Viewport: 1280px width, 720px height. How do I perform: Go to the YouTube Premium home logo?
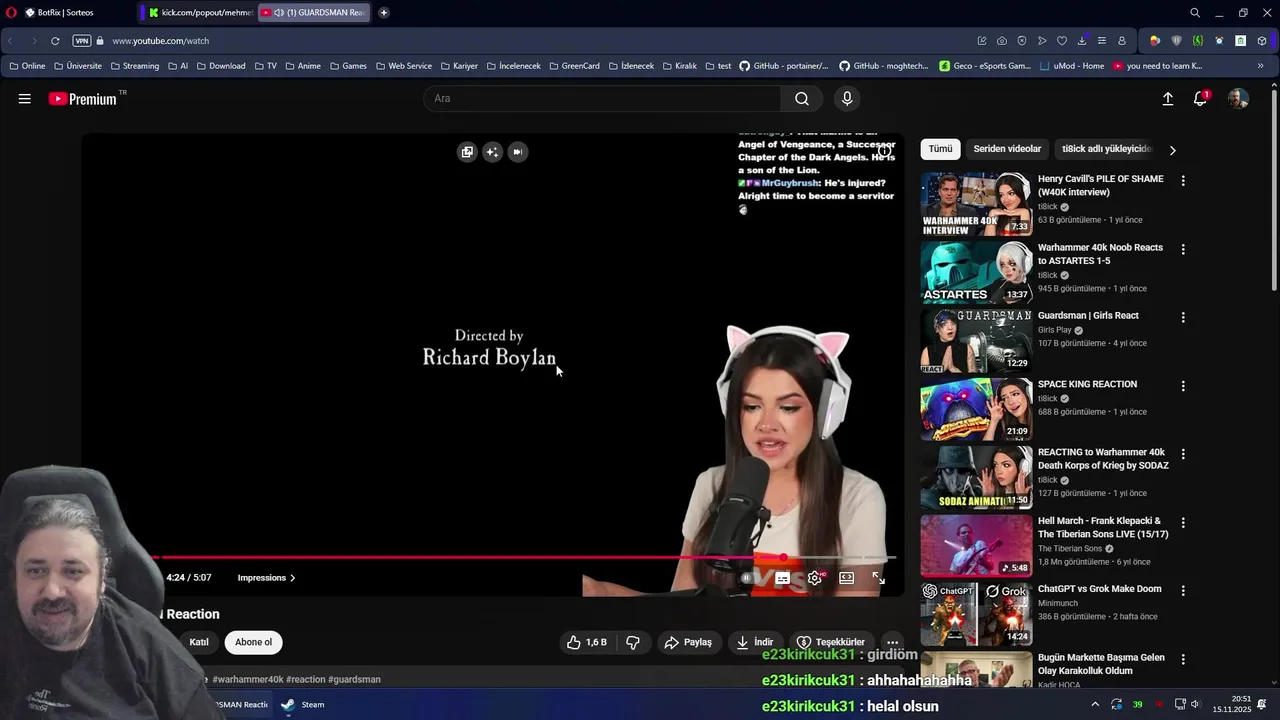click(83, 99)
